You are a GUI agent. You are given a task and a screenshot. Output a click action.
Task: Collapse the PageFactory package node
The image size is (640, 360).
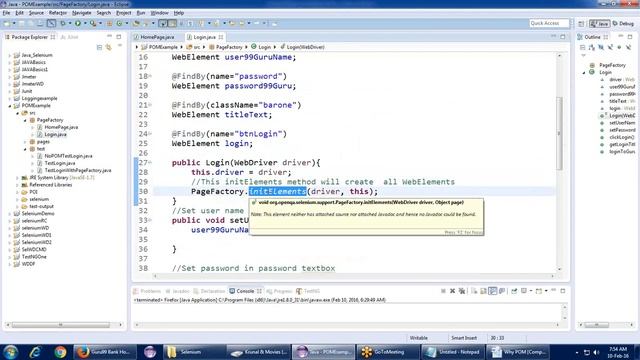(25, 120)
